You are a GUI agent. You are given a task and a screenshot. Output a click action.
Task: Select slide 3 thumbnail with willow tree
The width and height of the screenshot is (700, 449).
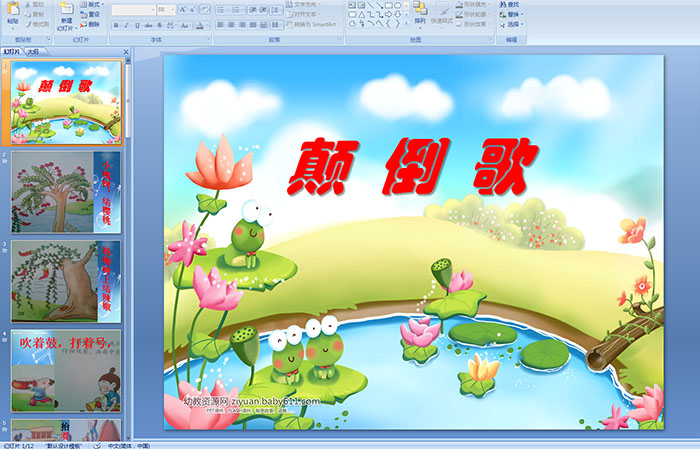point(66,281)
